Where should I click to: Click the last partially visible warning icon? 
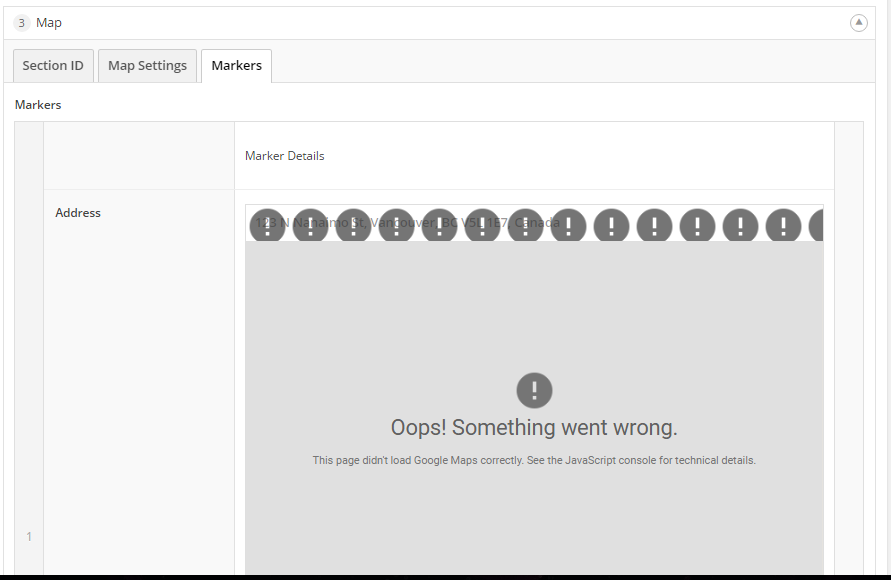816,226
